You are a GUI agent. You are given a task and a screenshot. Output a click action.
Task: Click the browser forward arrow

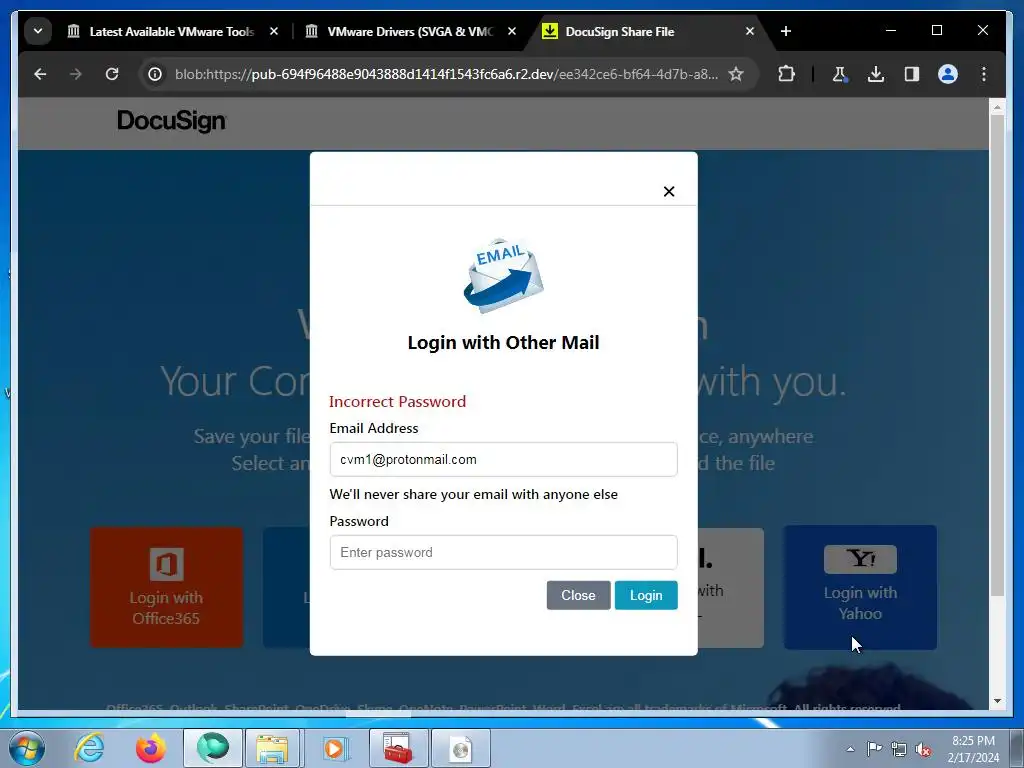pos(76,74)
